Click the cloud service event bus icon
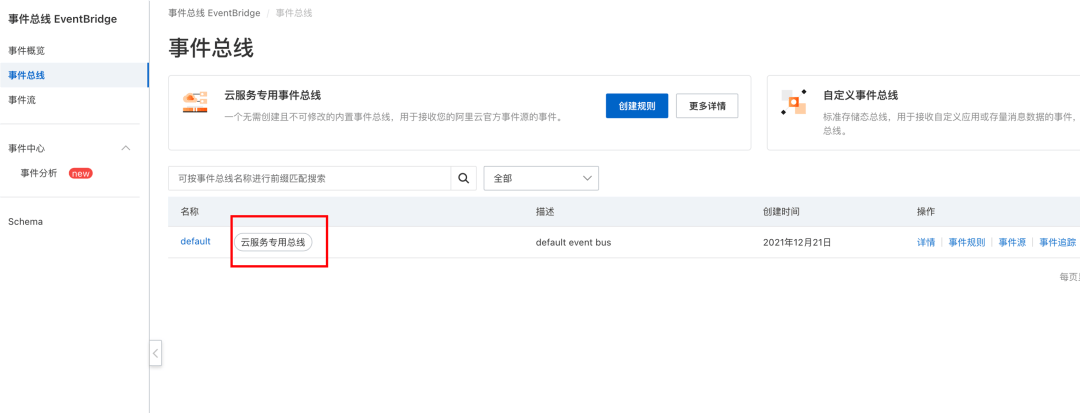Viewport: 1080px width, 413px height. 195,101
